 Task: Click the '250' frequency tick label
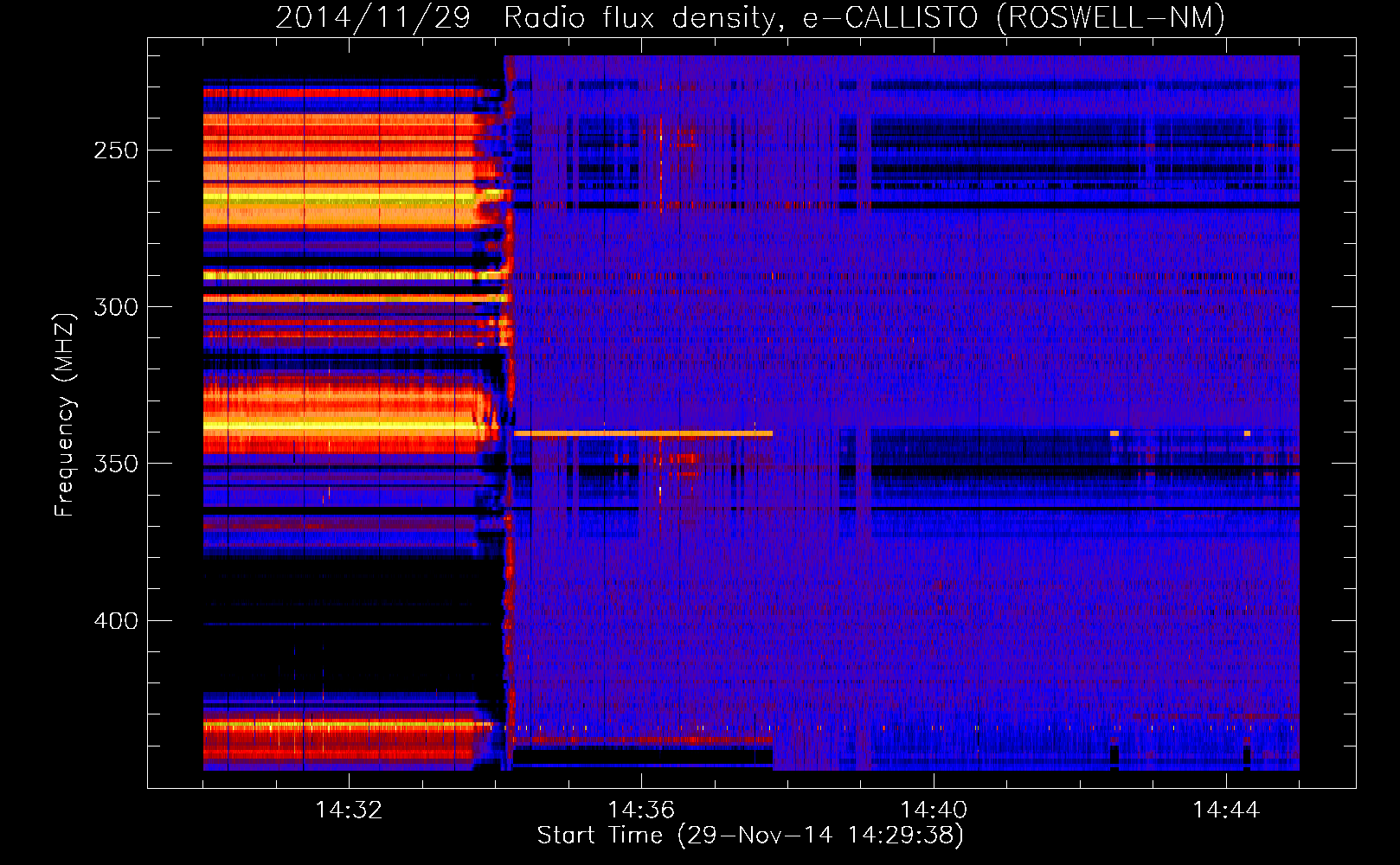point(116,151)
